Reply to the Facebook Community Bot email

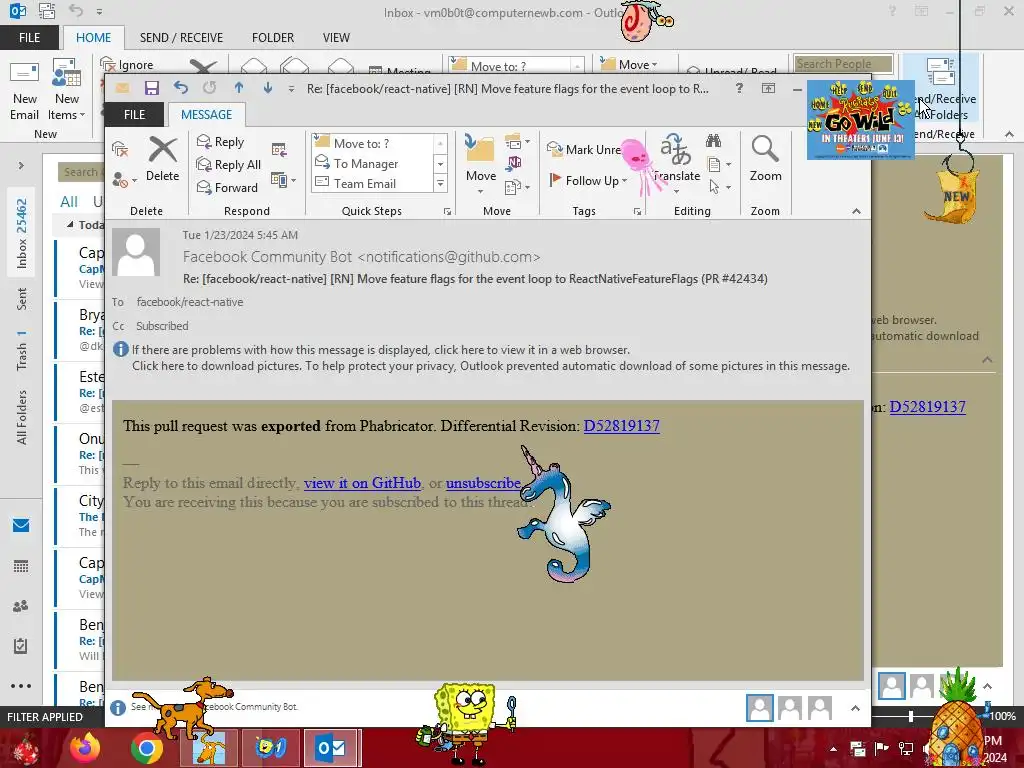coord(221,142)
